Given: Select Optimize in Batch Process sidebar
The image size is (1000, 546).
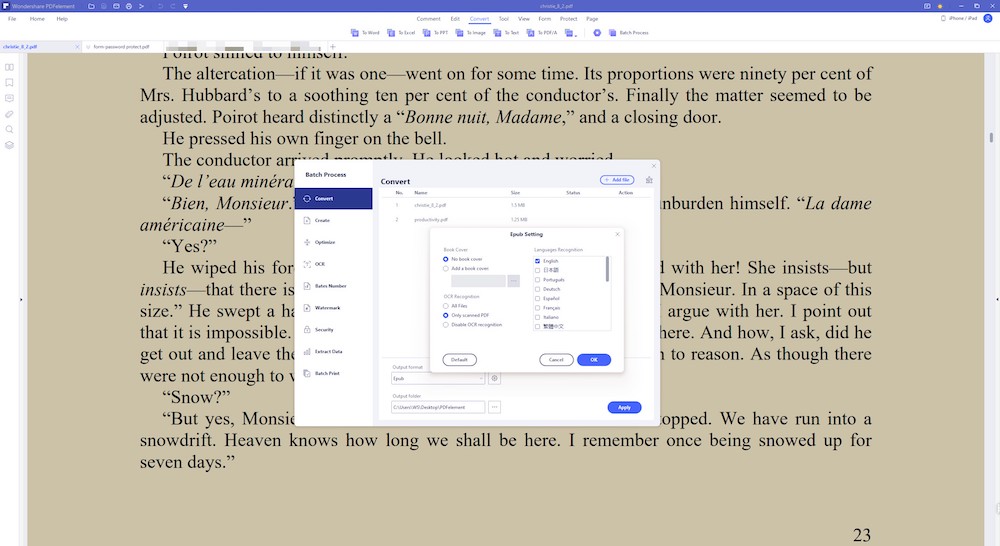Looking at the screenshot, I should pyautogui.click(x=334, y=242).
